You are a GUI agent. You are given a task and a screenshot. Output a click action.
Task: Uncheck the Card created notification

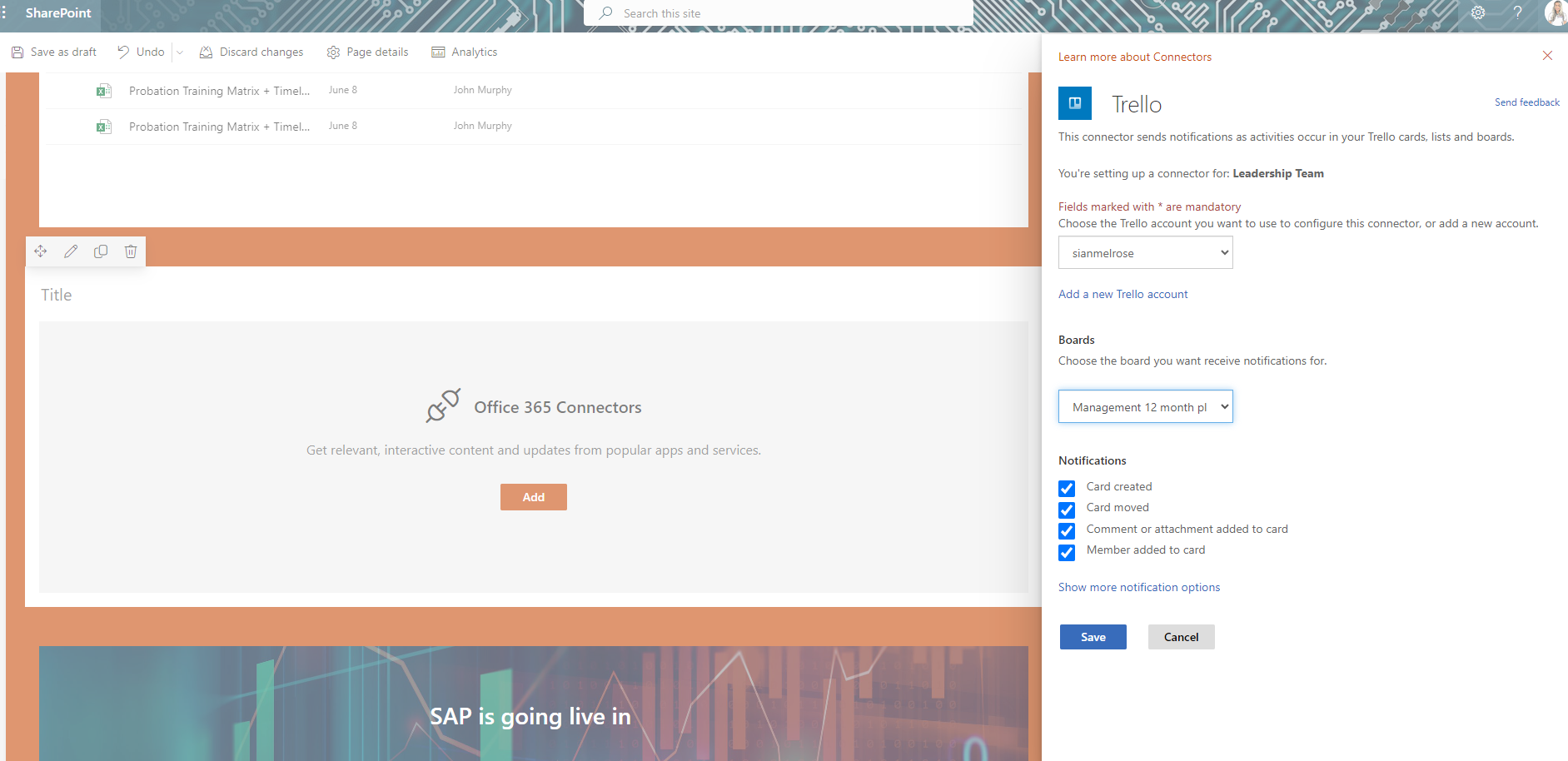[1067, 488]
